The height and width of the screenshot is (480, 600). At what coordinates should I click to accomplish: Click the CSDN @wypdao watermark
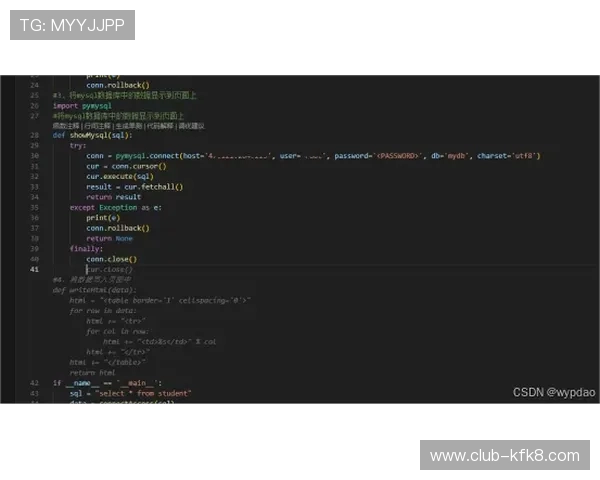coord(554,392)
